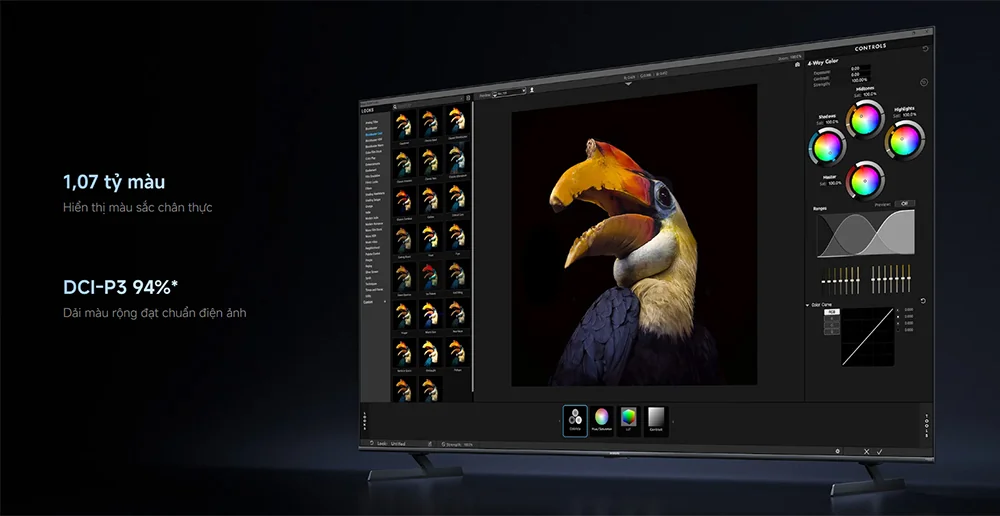This screenshot has height=516, width=1000.
Task: Click the checkmark to apply the look
Action: coord(880,452)
